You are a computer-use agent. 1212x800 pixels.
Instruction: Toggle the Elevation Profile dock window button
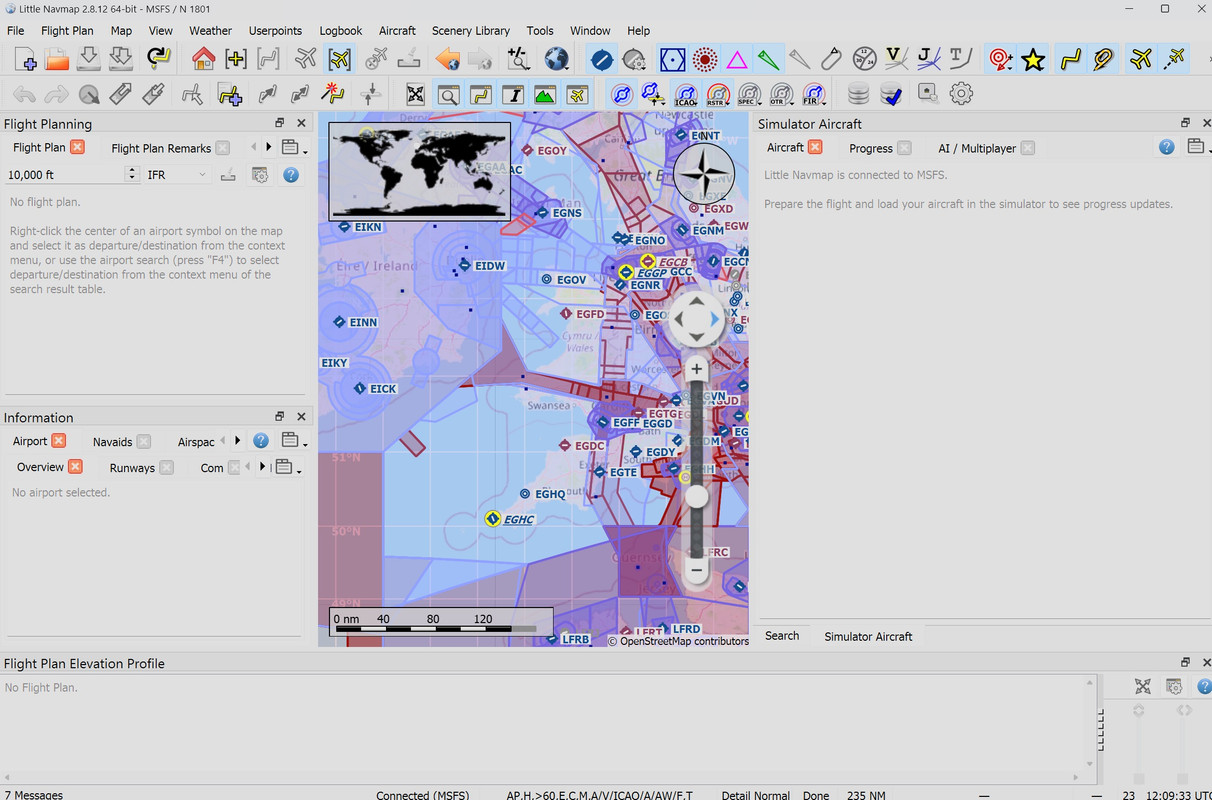[x=545, y=95]
